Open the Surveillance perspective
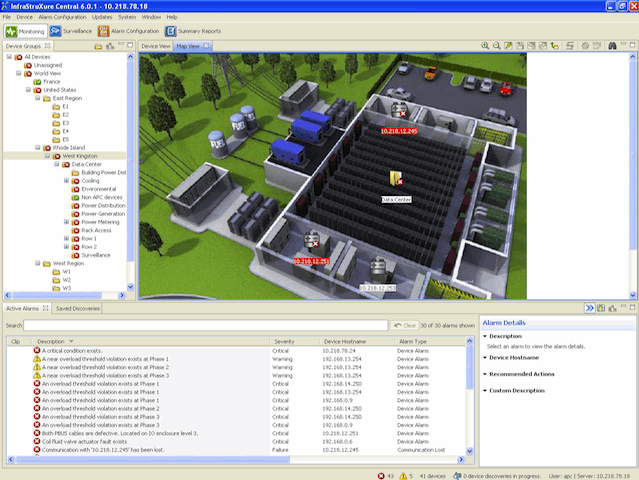The image size is (639, 480). 71,31
